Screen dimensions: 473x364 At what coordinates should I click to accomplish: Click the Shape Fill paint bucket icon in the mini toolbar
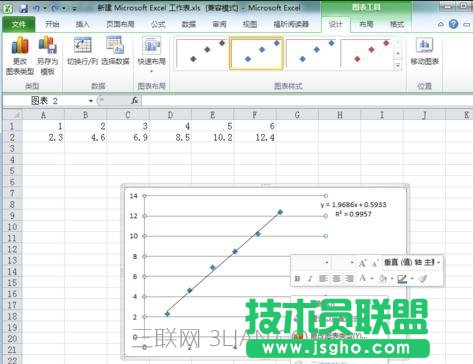click(383, 278)
